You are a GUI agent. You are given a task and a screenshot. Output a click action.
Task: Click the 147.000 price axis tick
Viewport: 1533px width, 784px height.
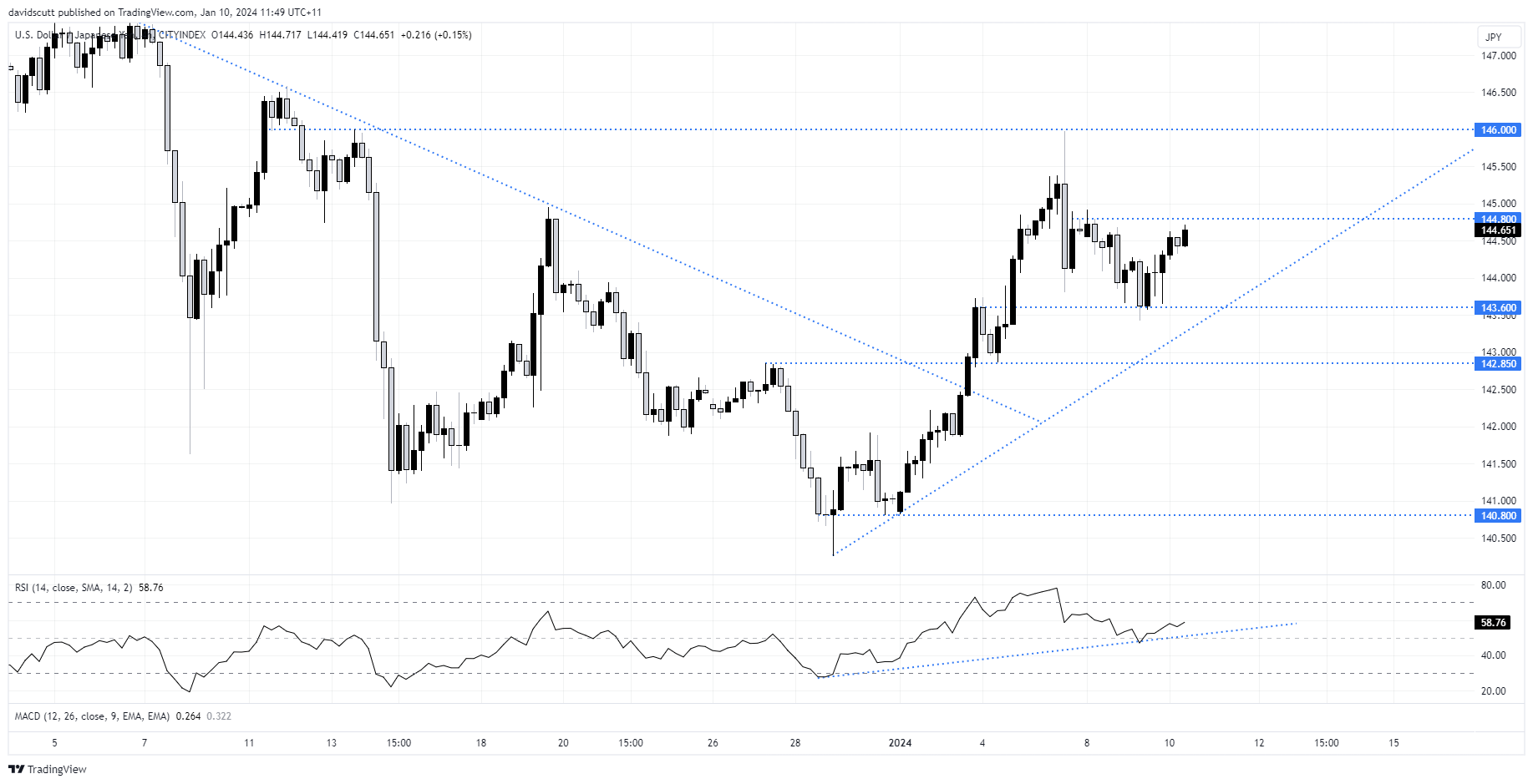click(x=1499, y=56)
